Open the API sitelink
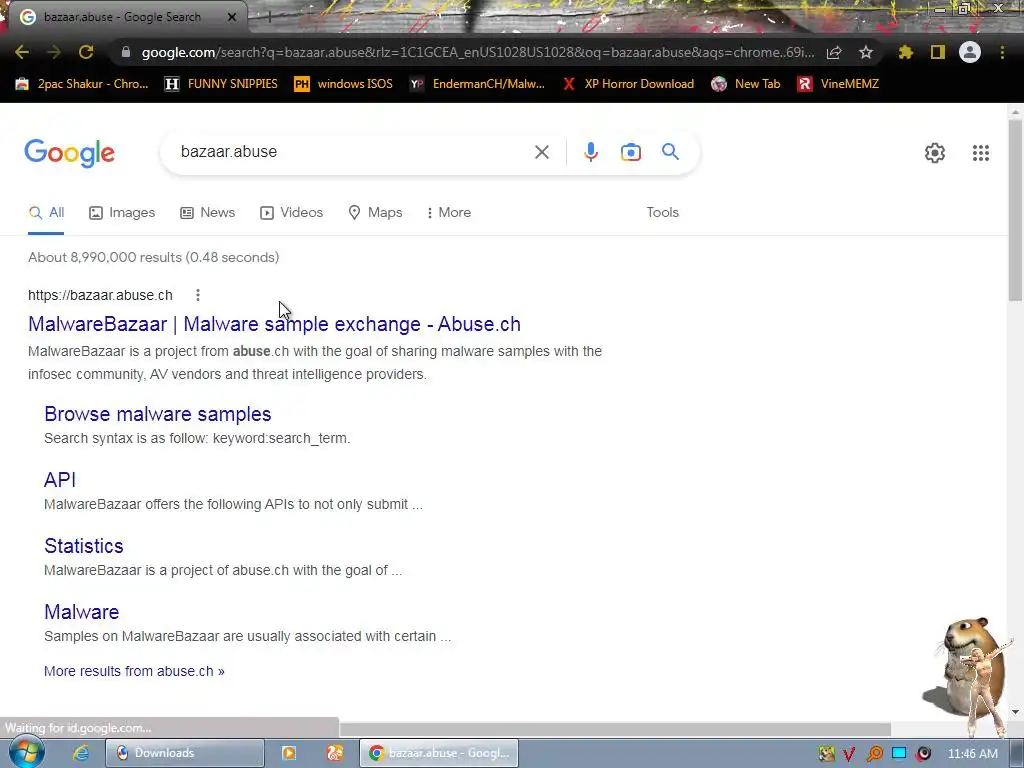 click(x=60, y=480)
